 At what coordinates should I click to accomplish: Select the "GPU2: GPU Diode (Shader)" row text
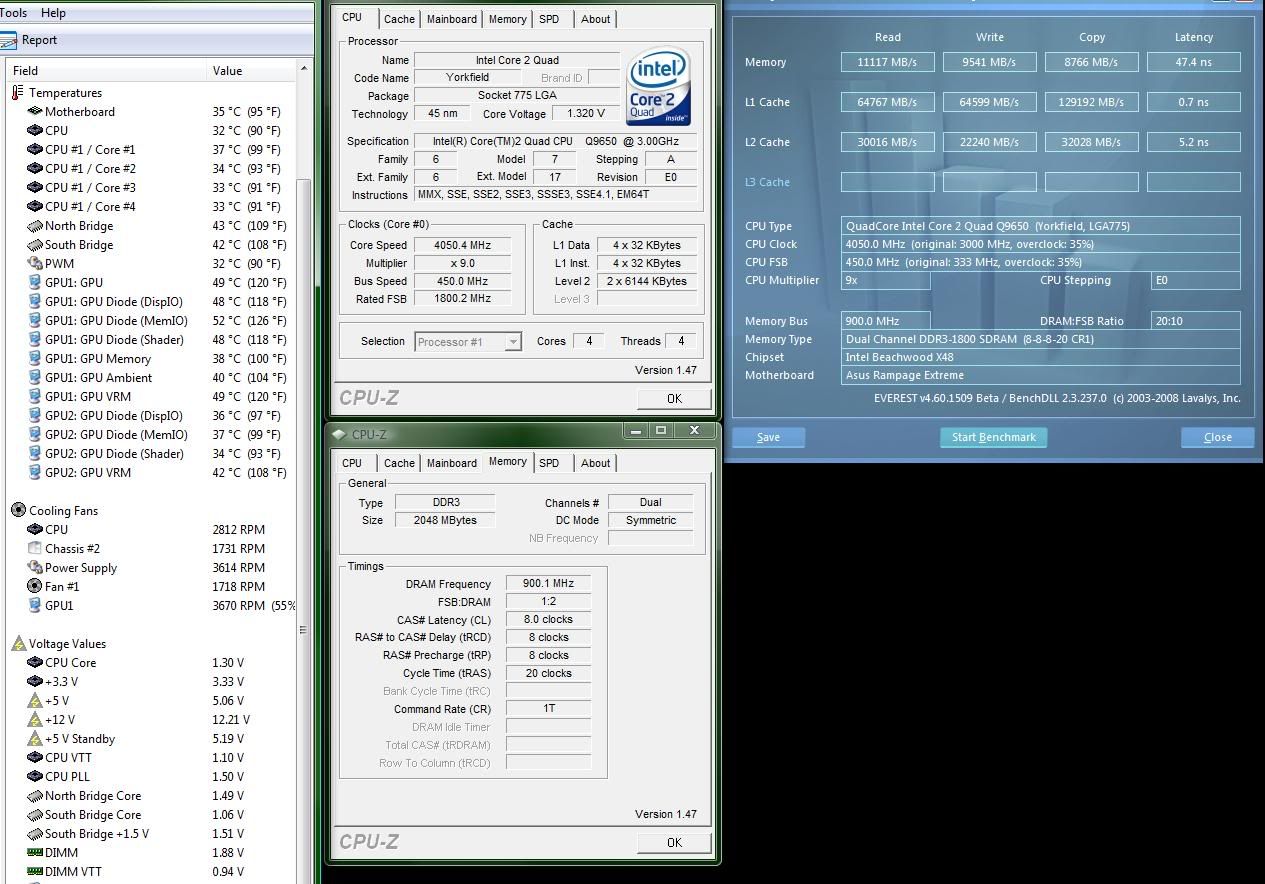click(115, 454)
